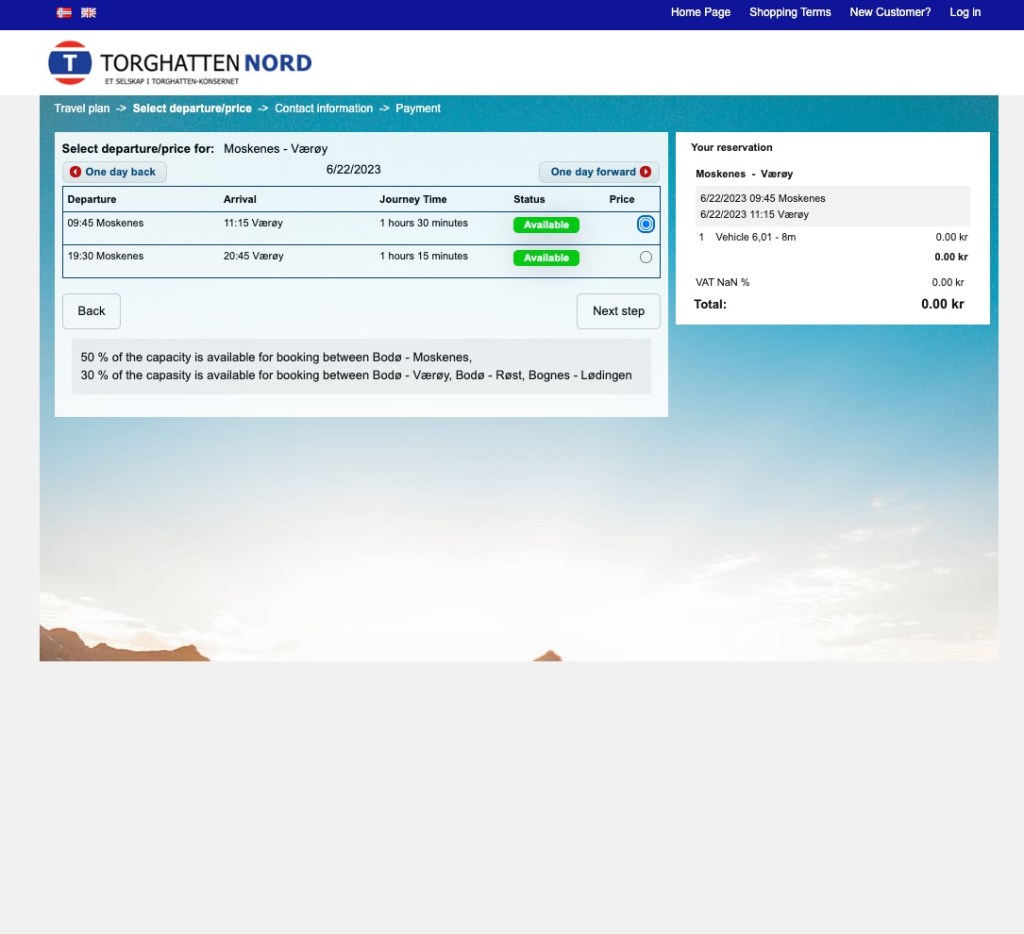The width and height of the screenshot is (1024, 934).
Task: Click the 19:30 Moskenes departure row
Action: pos(300,258)
